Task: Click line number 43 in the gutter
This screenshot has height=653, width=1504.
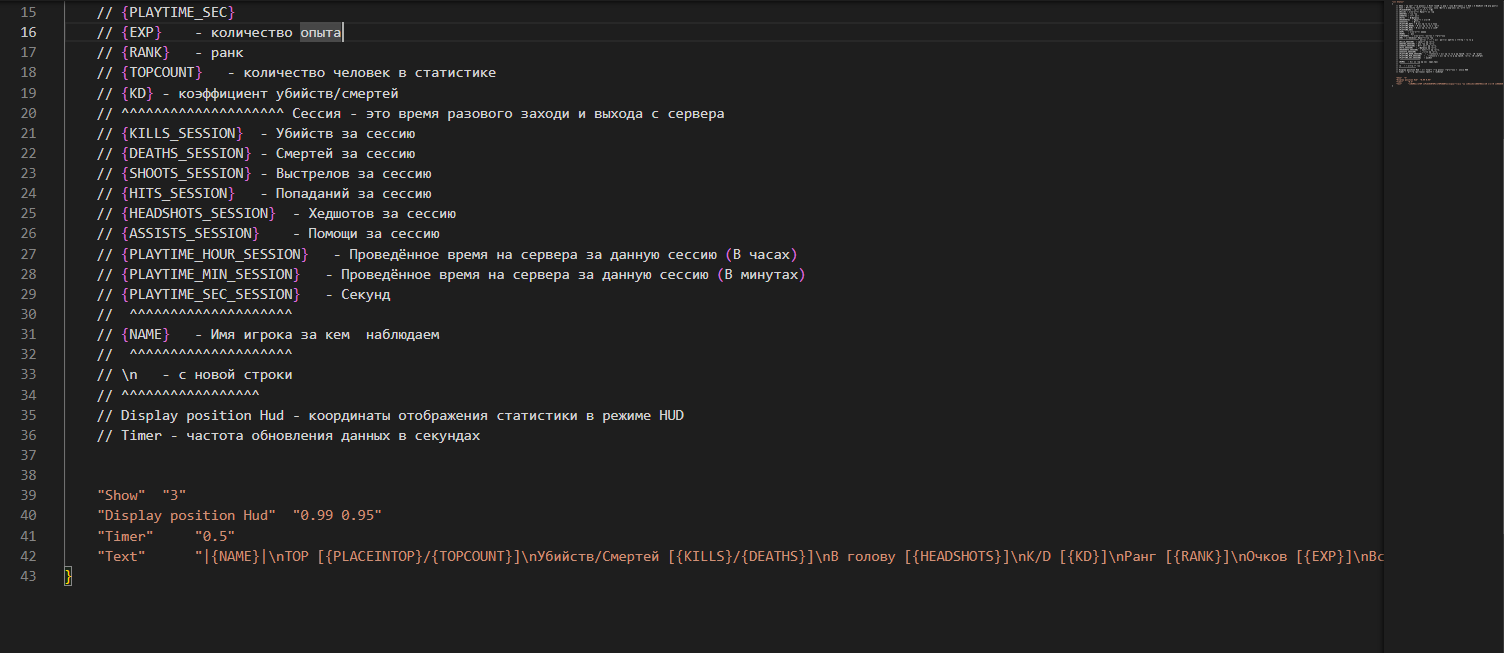Action: coord(27,576)
